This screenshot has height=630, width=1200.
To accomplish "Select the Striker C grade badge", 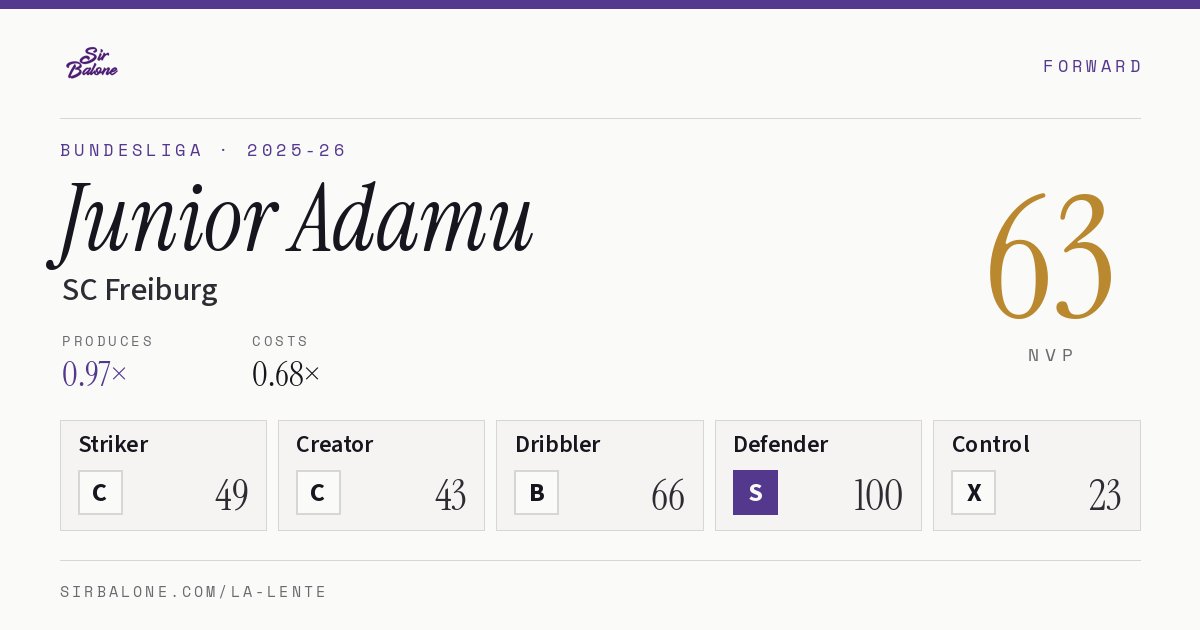I will [100, 493].
